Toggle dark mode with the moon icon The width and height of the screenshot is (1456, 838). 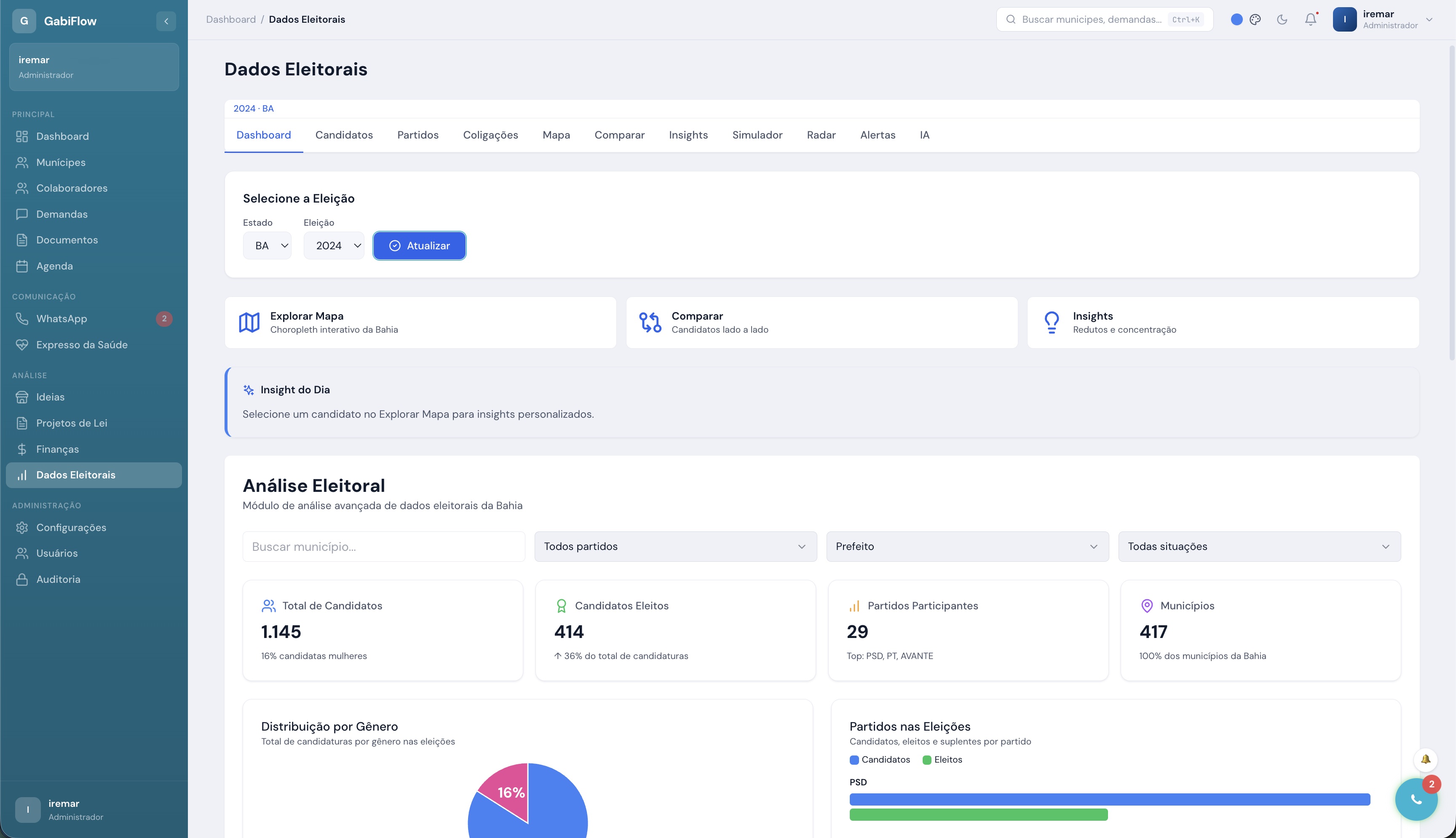pos(1282,19)
